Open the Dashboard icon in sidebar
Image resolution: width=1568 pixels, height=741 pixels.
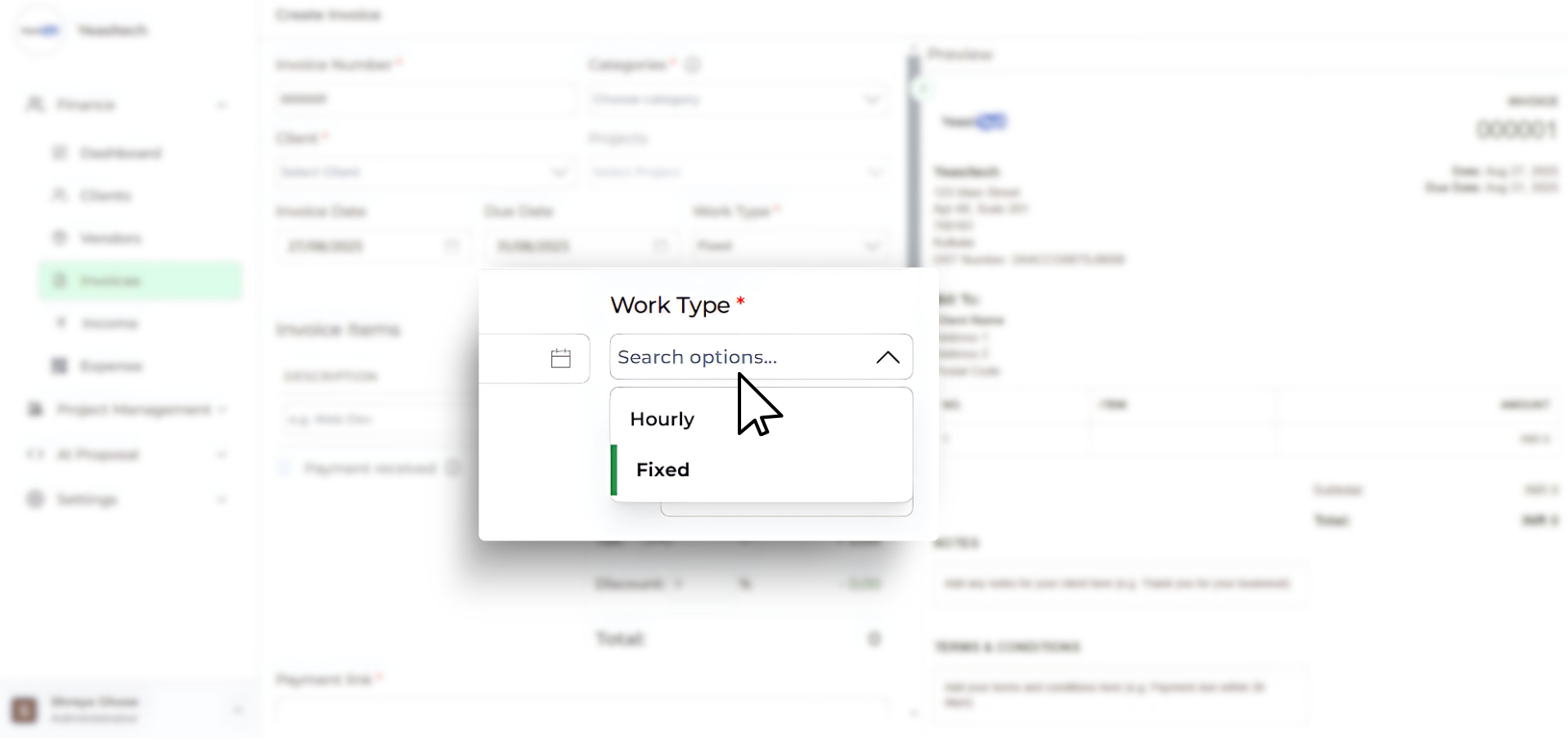click(x=60, y=153)
